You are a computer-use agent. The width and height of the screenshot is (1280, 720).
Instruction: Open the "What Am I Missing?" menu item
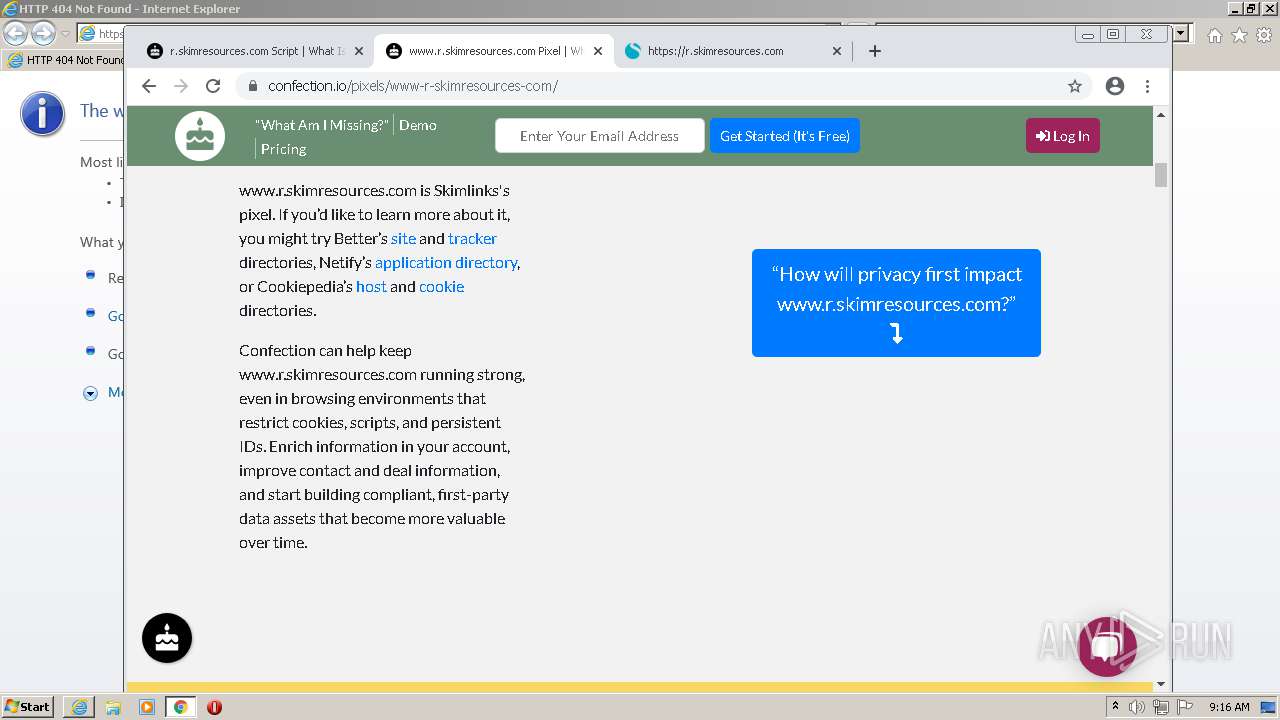[322, 125]
